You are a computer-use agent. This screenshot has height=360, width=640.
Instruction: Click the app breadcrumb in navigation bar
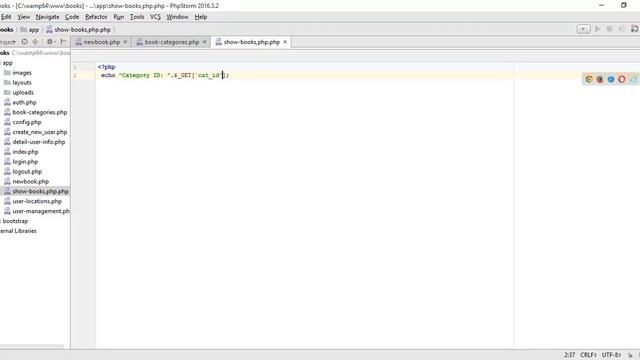click(30, 29)
